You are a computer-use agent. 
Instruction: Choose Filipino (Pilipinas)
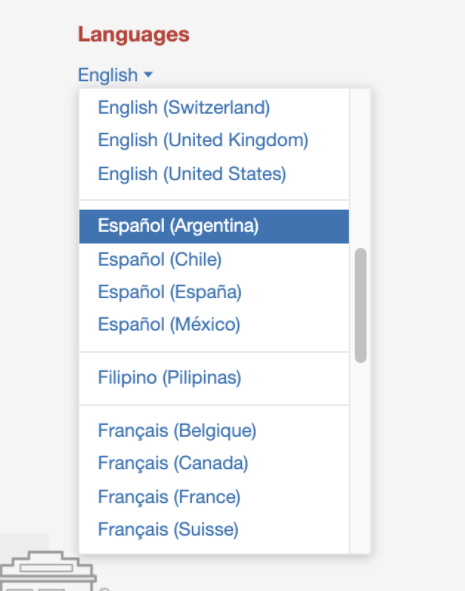click(214, 378)
